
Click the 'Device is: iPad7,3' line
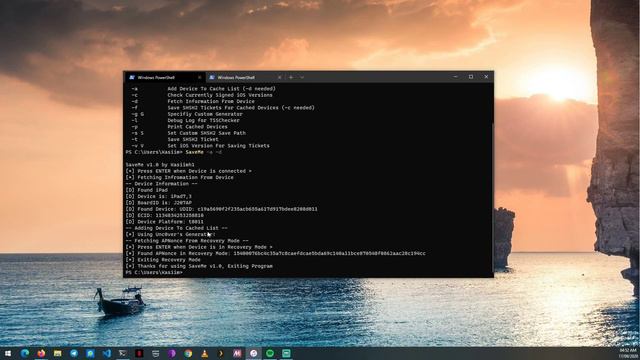coord(158,196)
